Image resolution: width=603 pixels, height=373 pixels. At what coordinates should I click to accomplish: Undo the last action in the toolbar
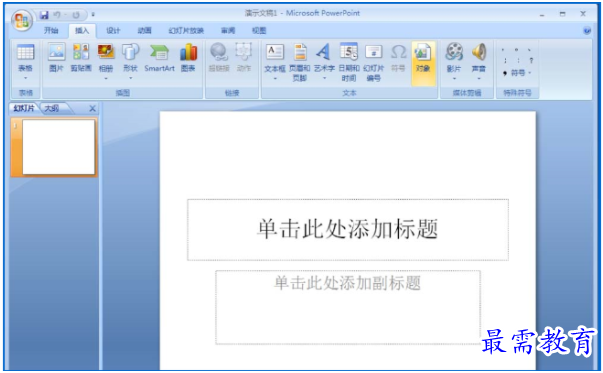point(57,15)
